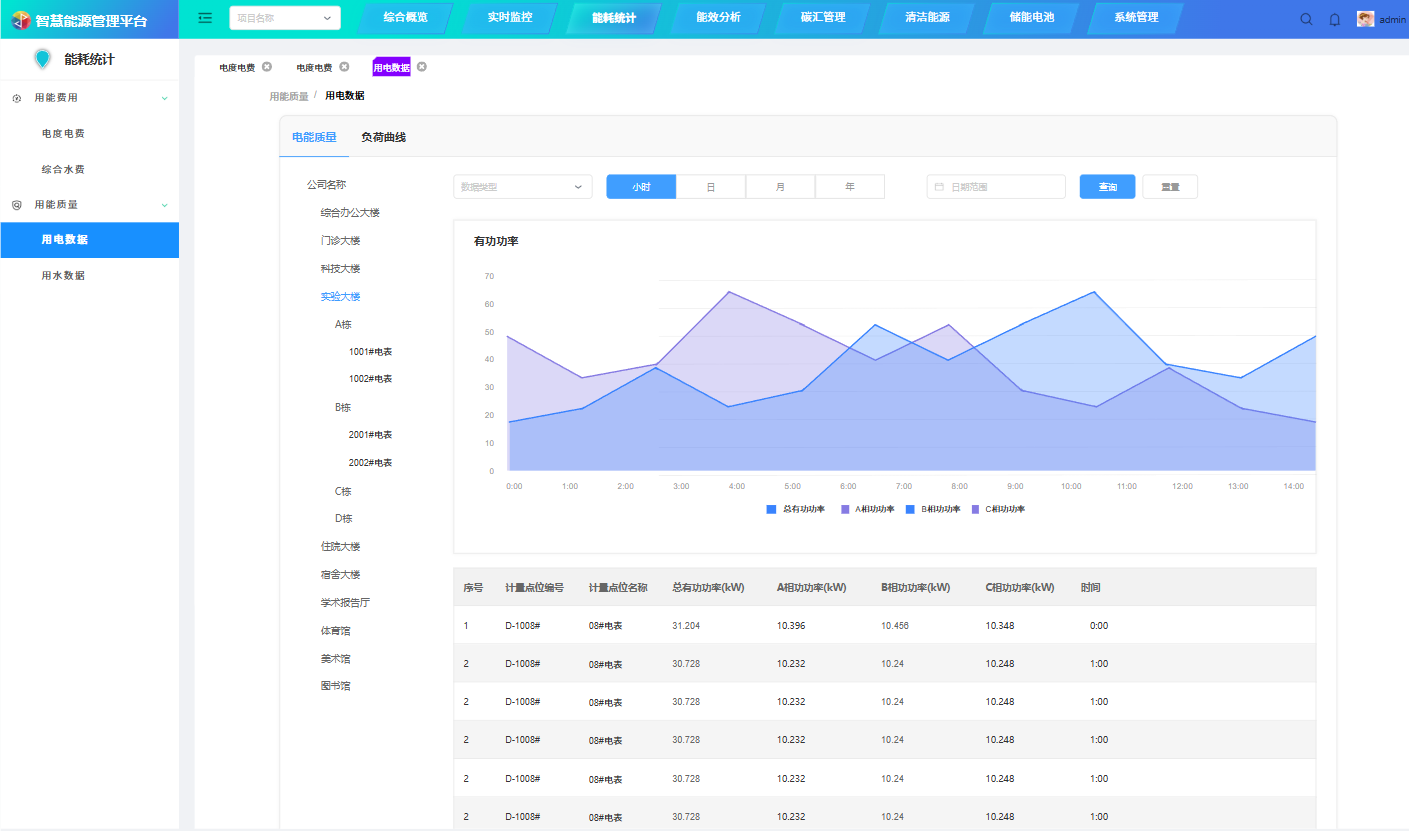
Task: Switch granularity to 月
Action: (780, 187)
